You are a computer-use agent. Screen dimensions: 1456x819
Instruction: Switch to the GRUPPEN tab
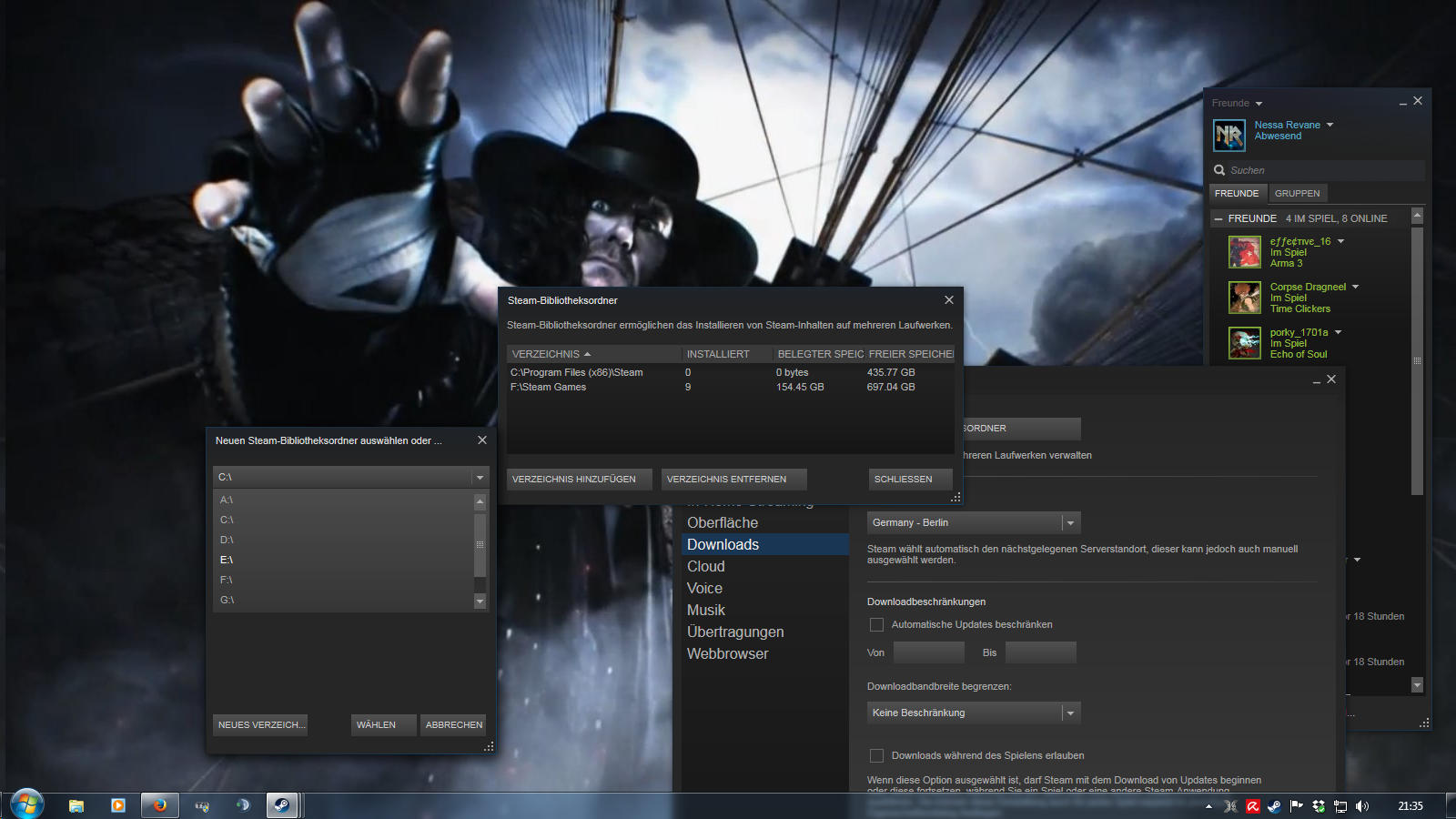(1297, 193)
